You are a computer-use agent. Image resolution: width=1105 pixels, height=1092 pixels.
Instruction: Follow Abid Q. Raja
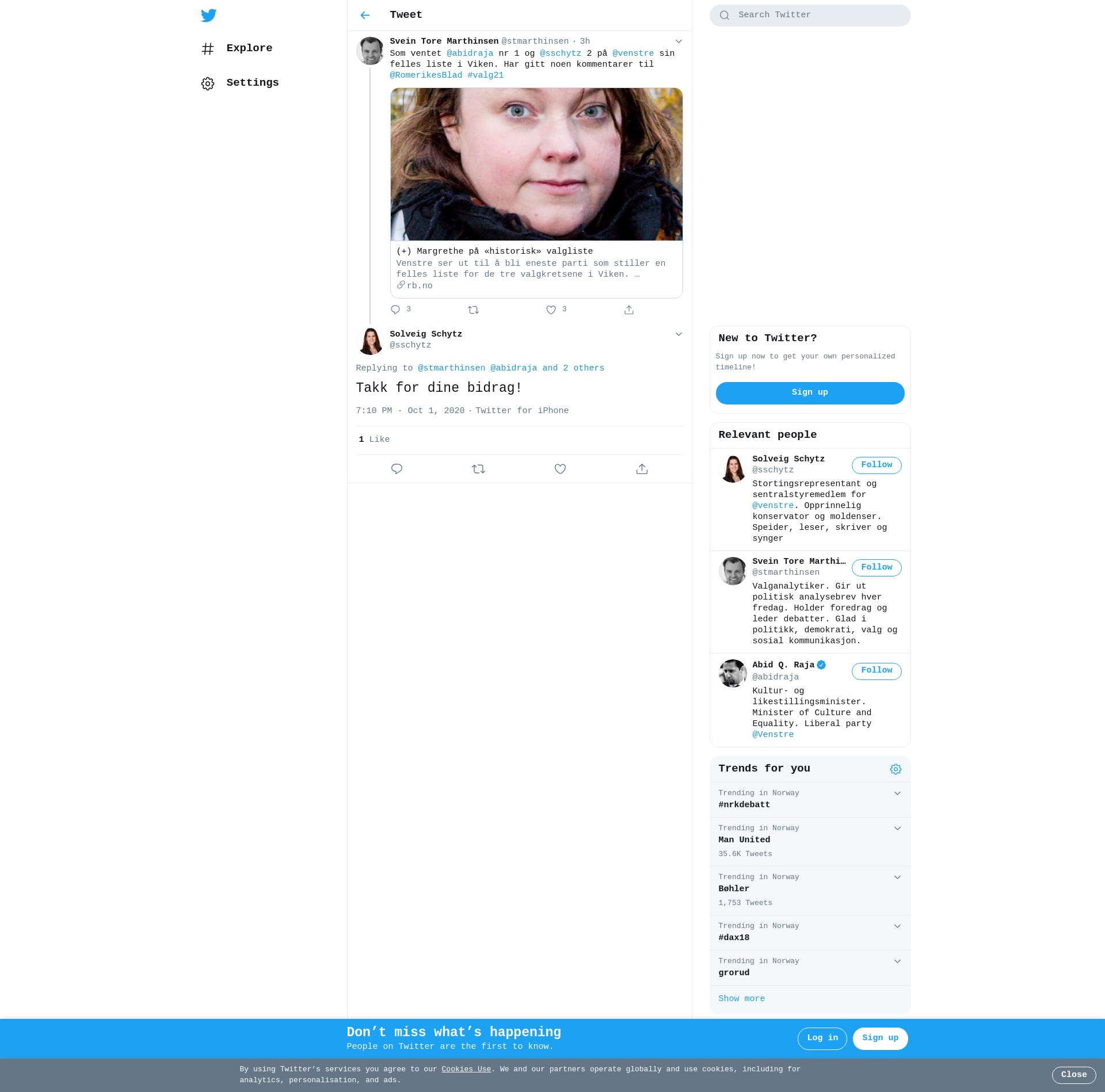[876, 671]
